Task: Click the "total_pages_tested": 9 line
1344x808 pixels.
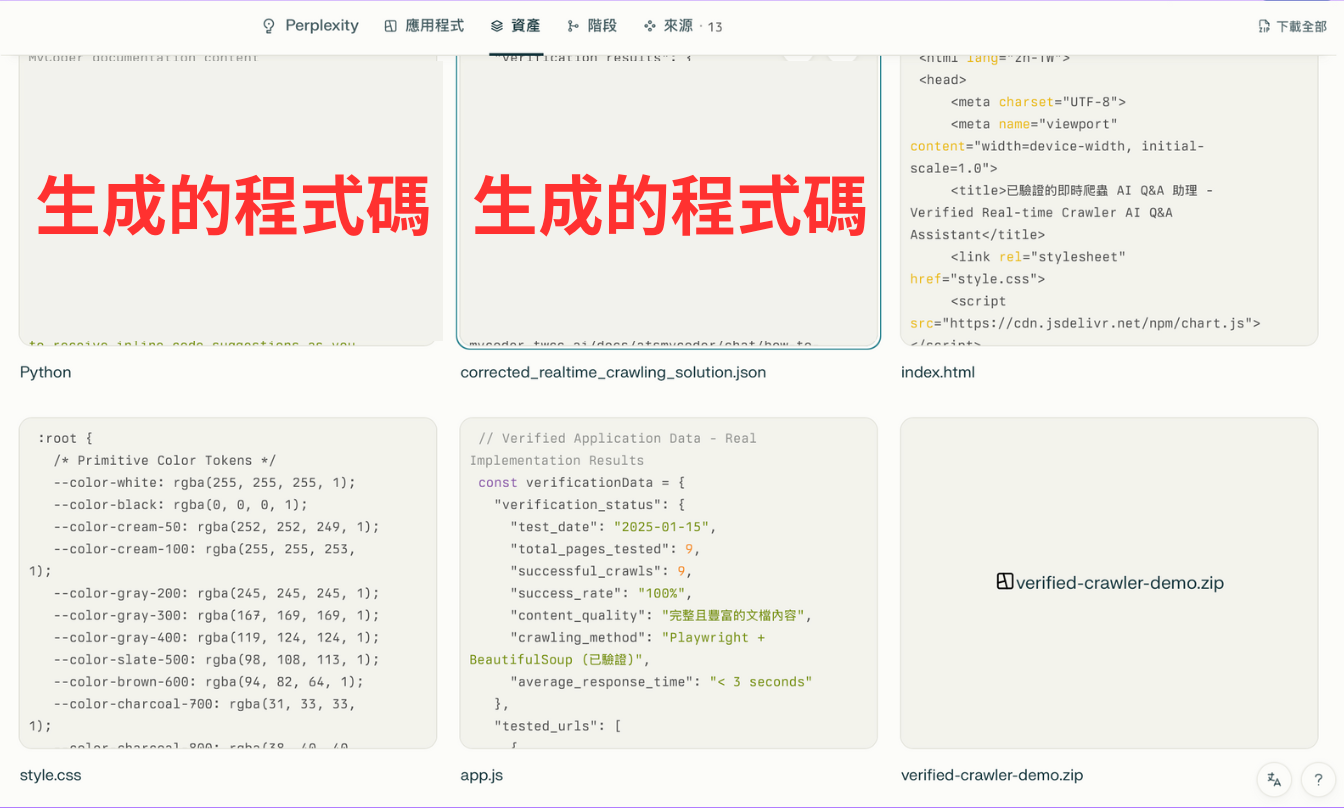Action: 606,549
